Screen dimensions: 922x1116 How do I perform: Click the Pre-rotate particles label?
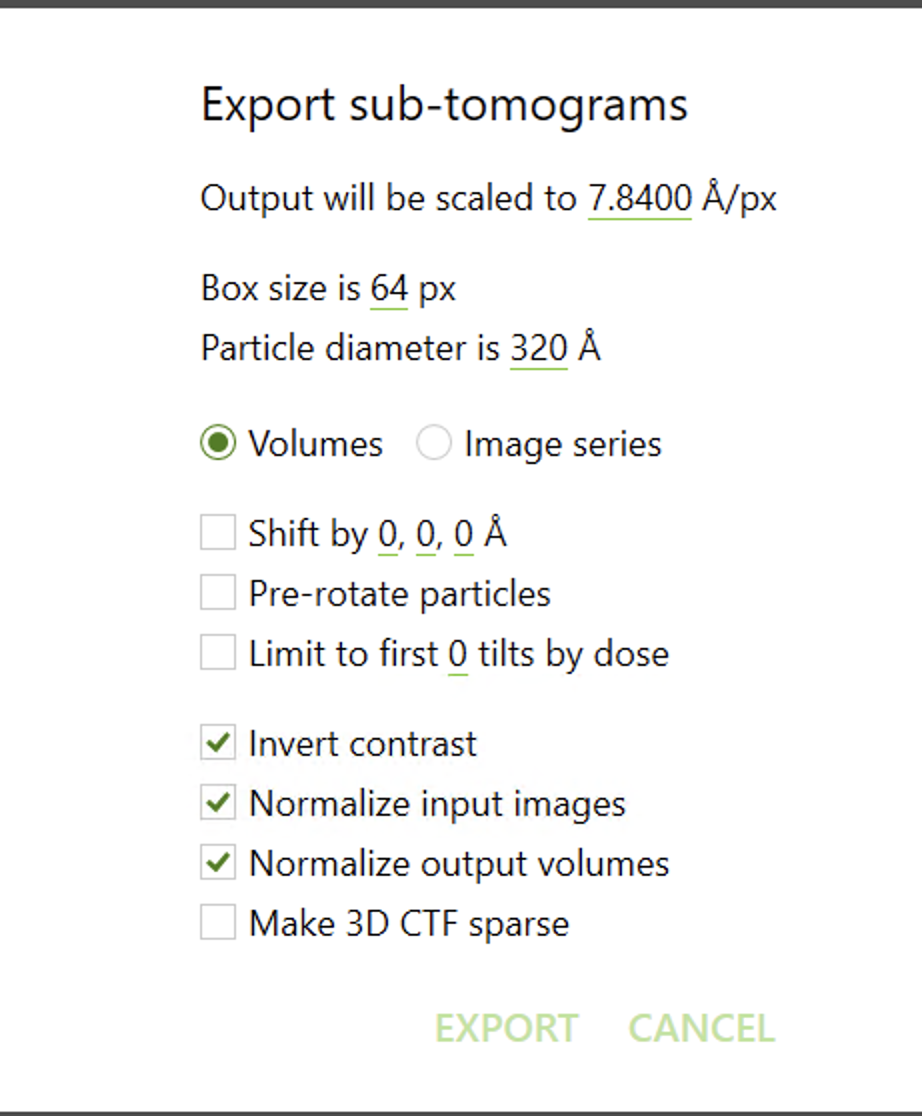[399, 594]
